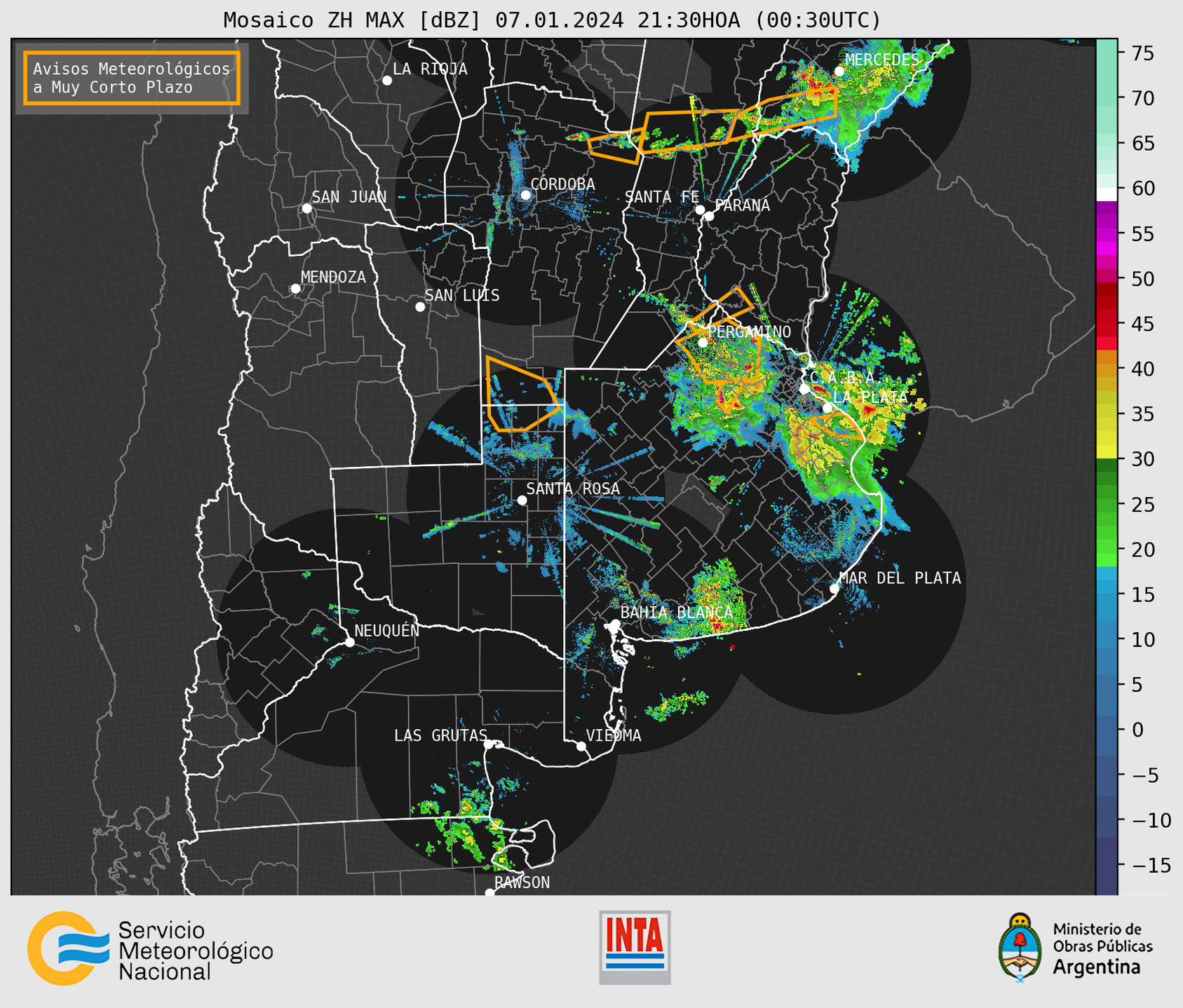Click the white marker dot at San Luis
The height and width of the screenshot is (1008, 1183).
pyautogui.click(x=420, y=307)
